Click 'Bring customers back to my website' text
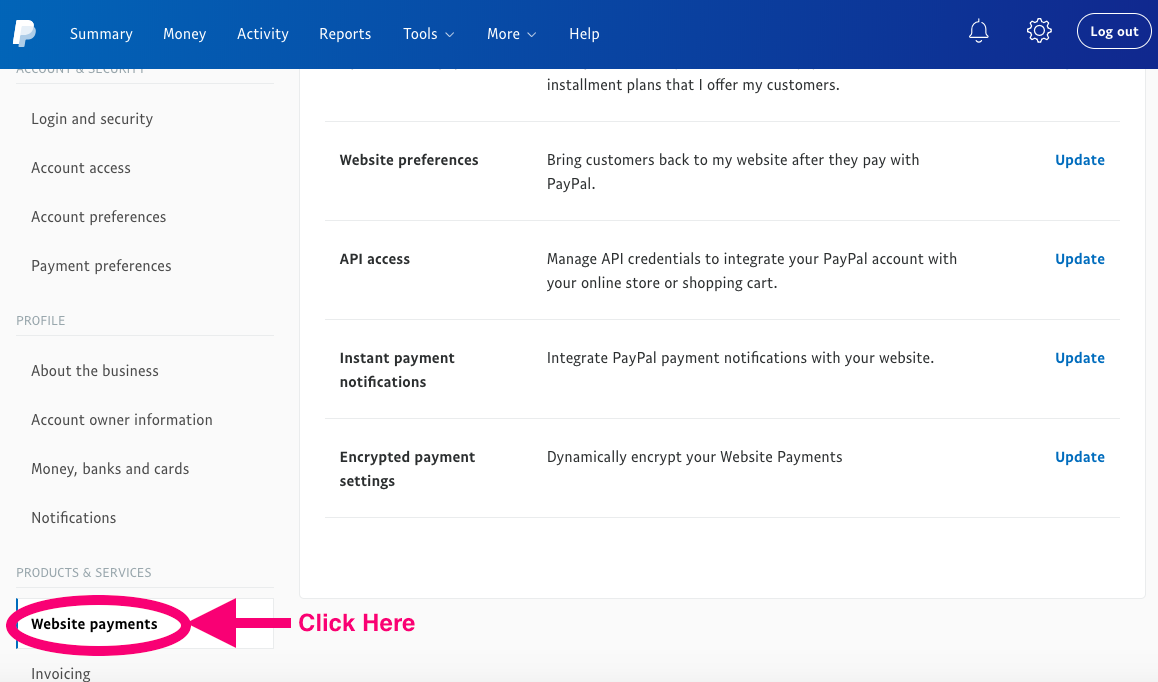The image size is (1158, 682). coord(733,172)
